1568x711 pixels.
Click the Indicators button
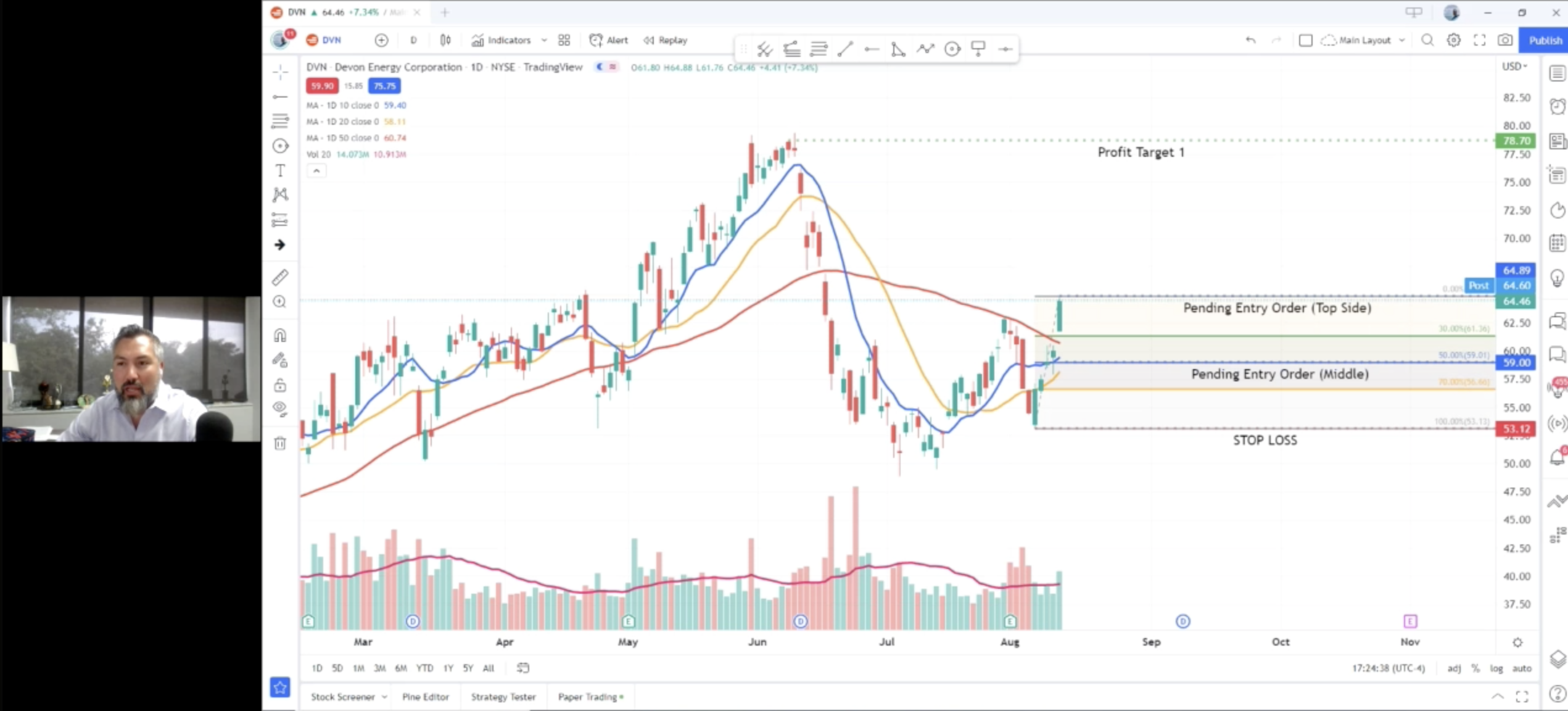coord(501,40)
